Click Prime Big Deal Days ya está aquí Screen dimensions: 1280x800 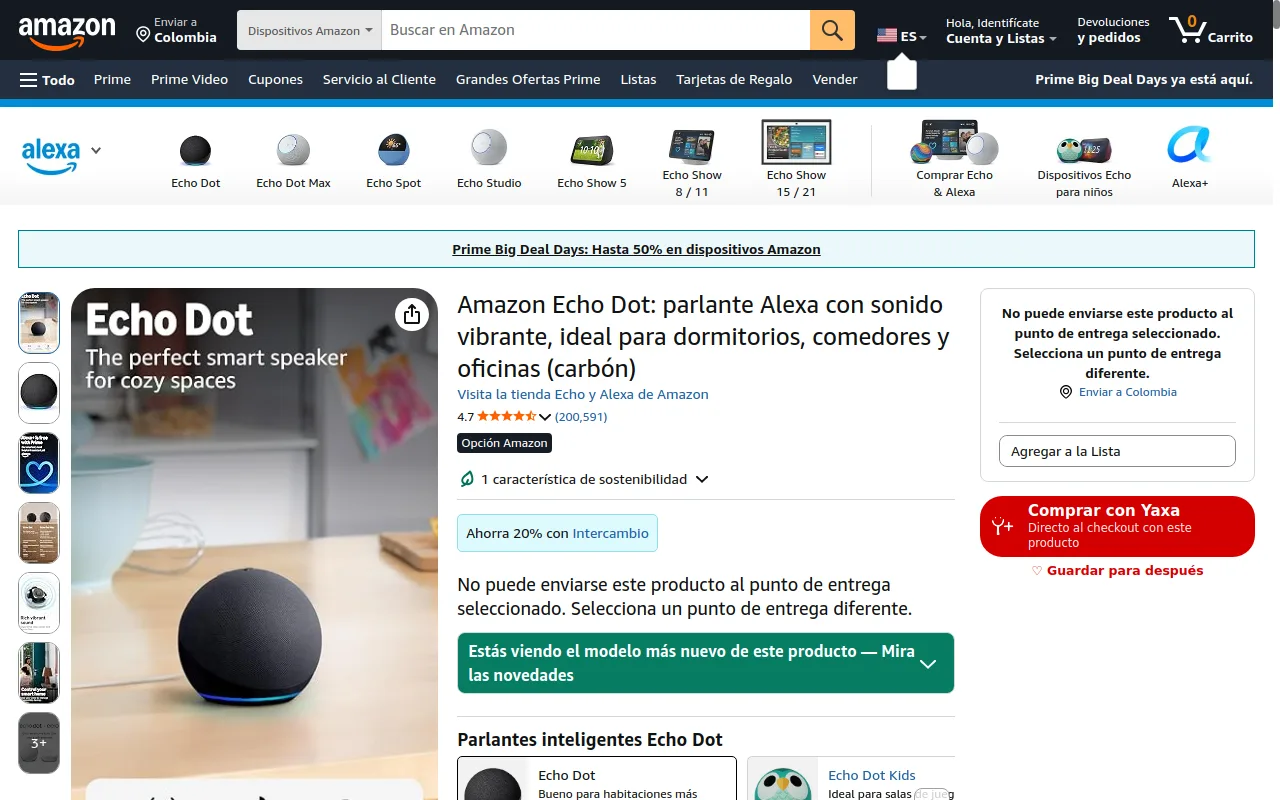click(x=1144, y=80)
